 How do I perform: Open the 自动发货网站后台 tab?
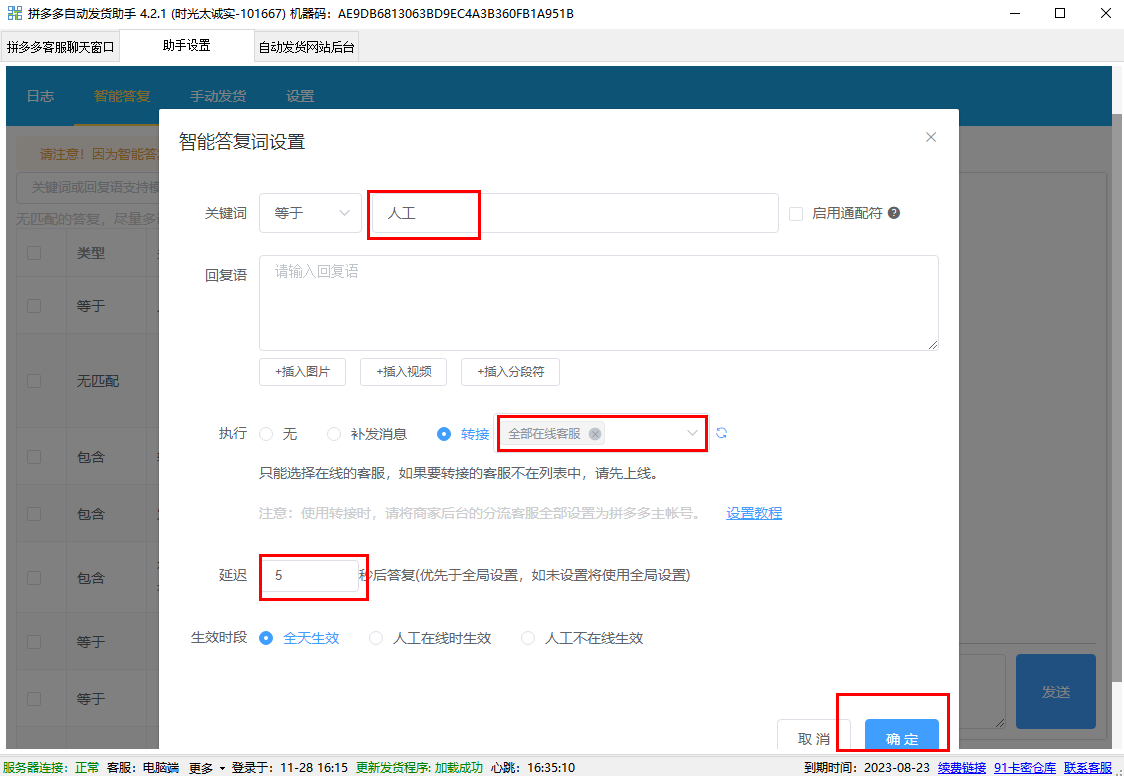(x=306, y=47)
